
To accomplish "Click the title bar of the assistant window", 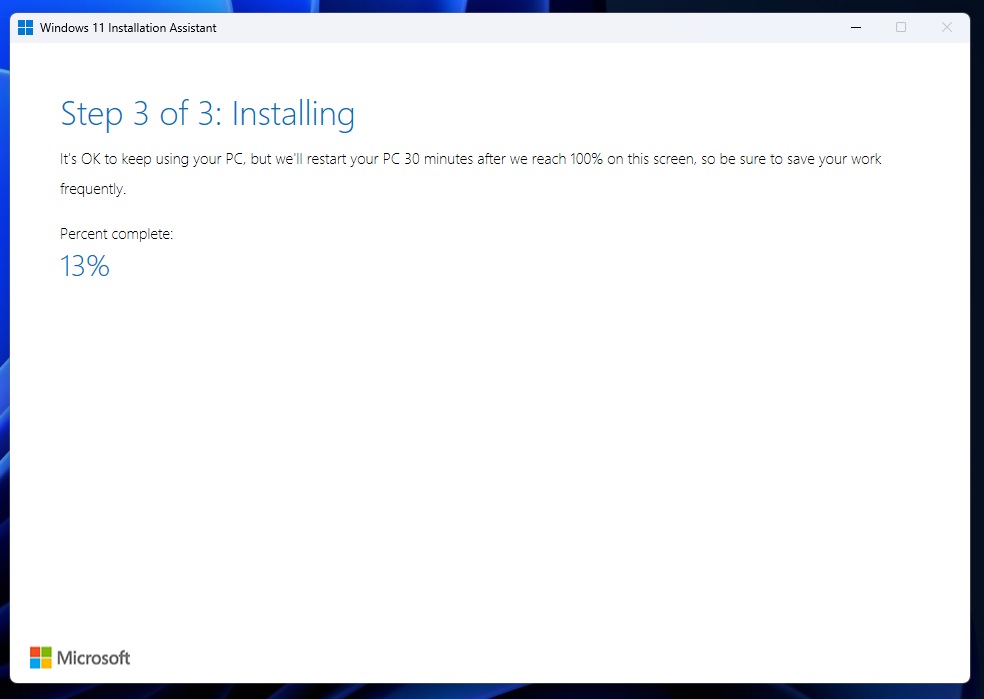I will point(500,27).
